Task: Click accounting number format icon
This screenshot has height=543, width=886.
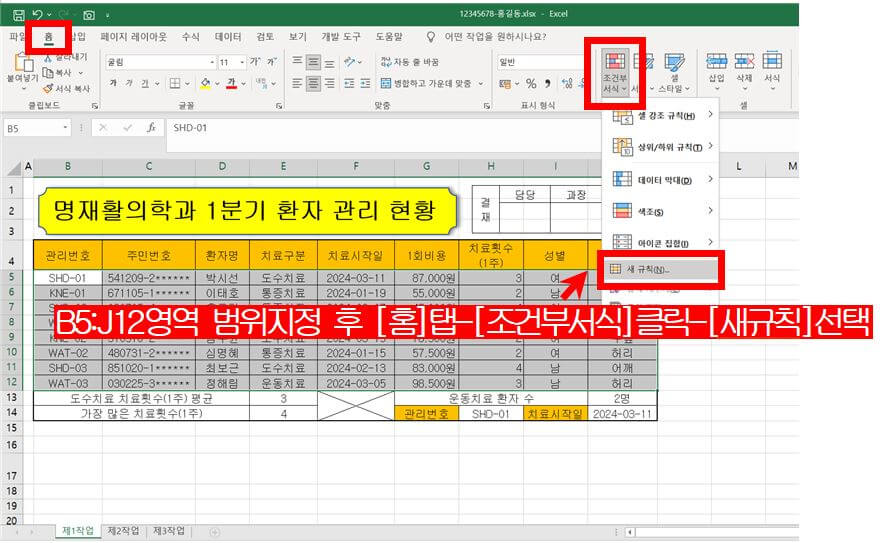Action: (505, 84)
